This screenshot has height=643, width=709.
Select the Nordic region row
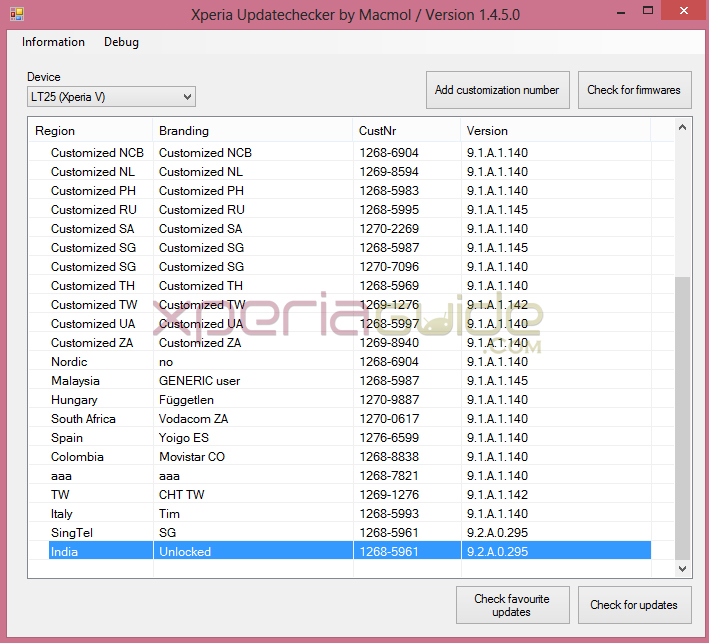(x=340, y=362)
